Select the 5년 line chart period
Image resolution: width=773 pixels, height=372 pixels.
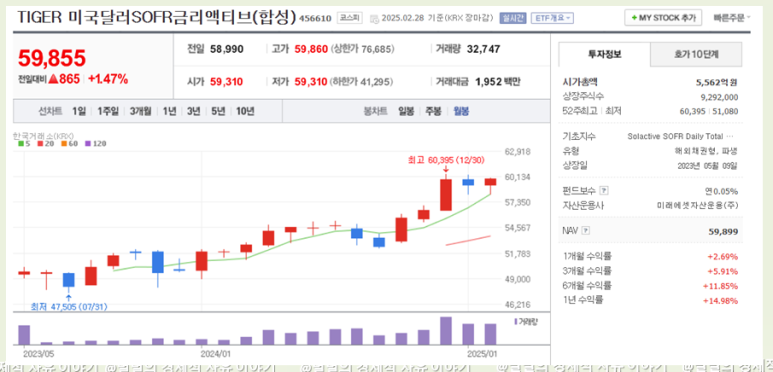(x=217, y=111)
